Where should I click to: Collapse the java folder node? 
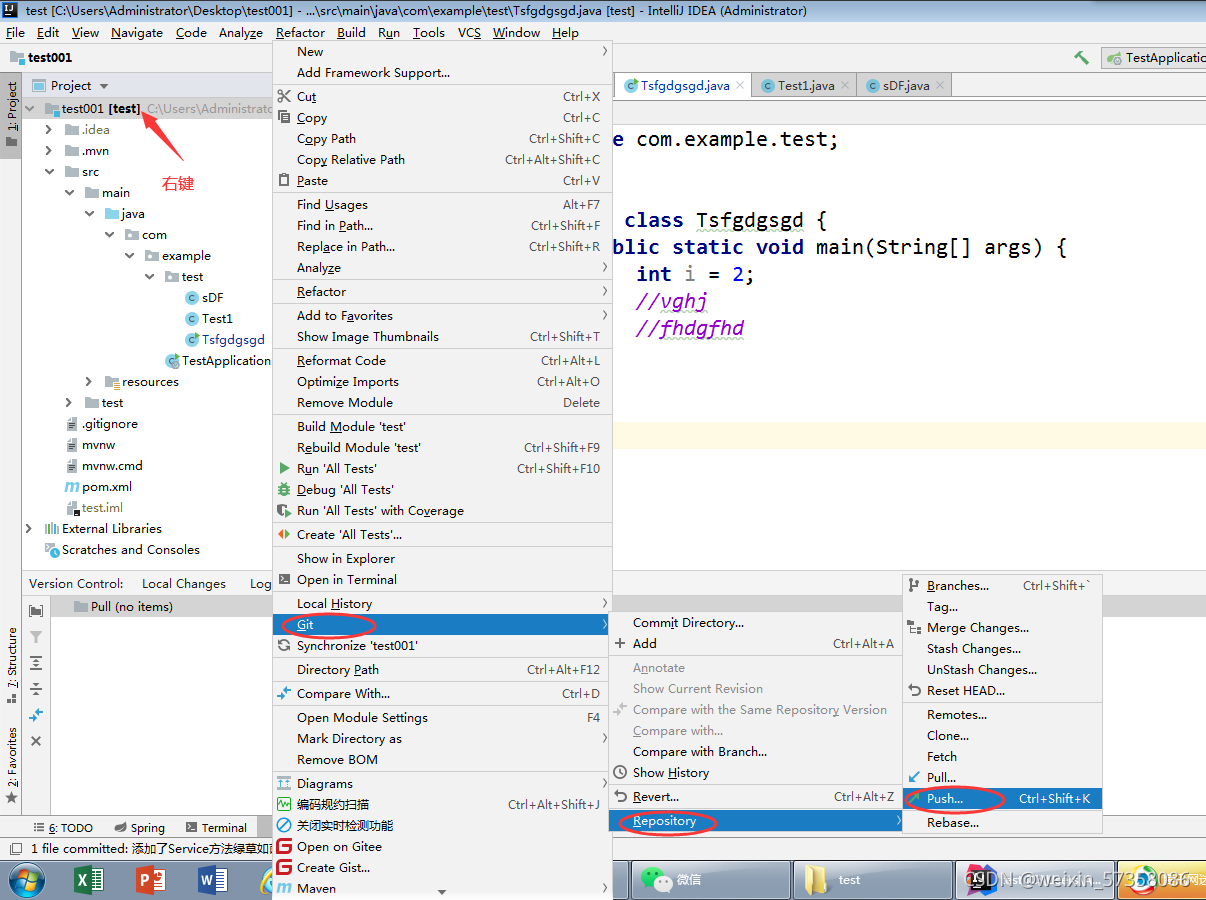pos(89,213)
